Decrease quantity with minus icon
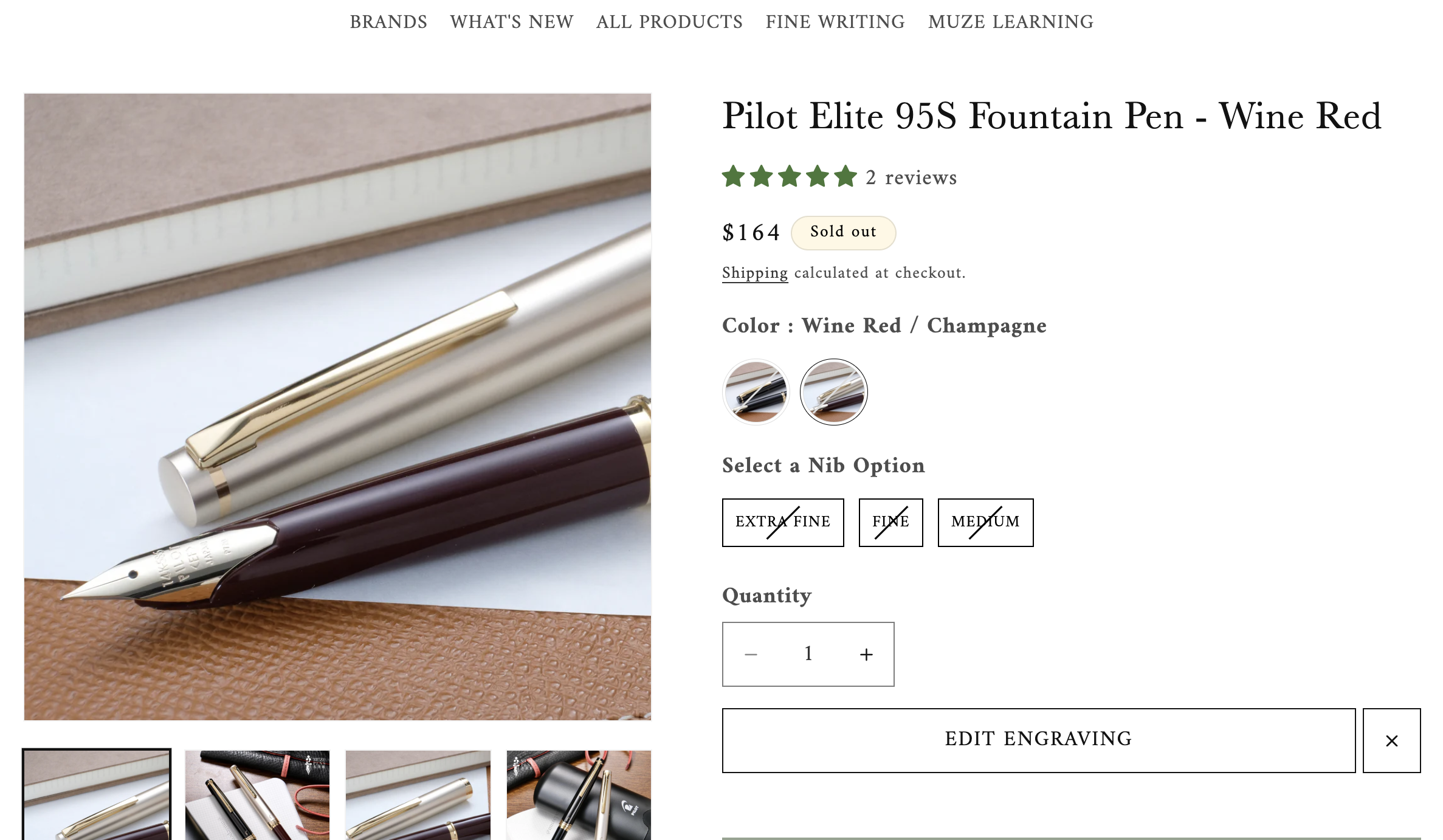This screenshot has width=1443, height=840. pos(751,654)
